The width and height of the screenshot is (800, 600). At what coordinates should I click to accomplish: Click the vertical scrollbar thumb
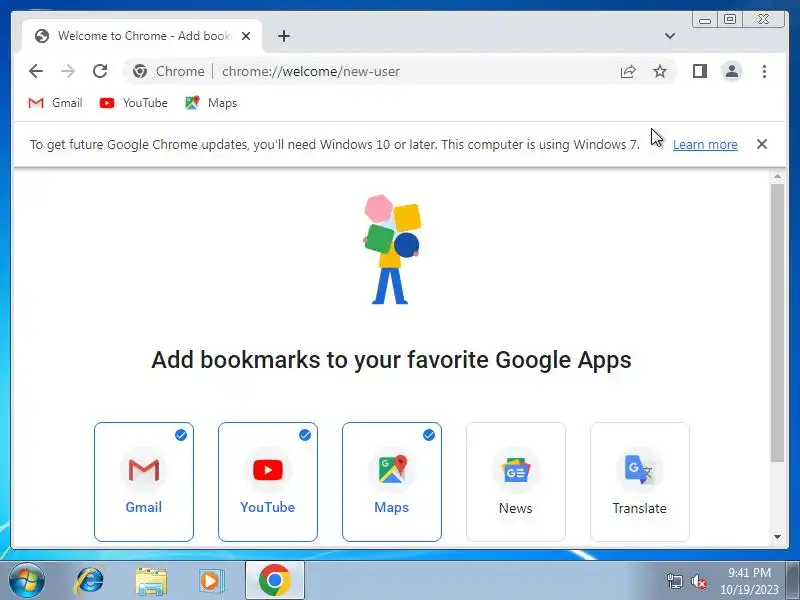click(777, 322)
